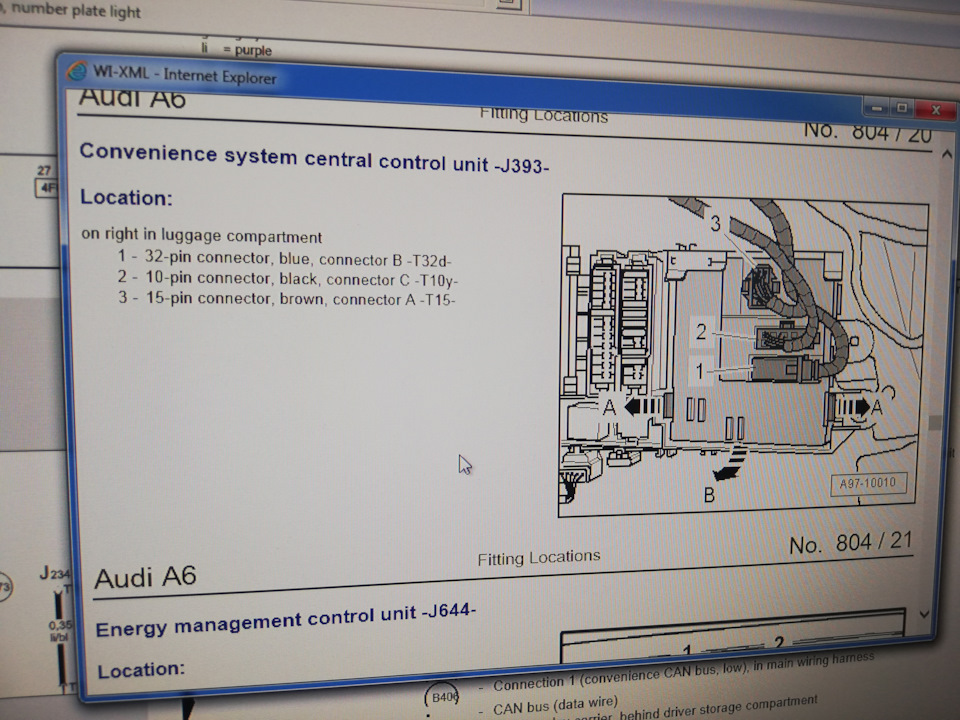The height and width of the screenshot is (720, 960).
Task: Click the Internet Explorer icon in title bar
Action: pos(77,70)
